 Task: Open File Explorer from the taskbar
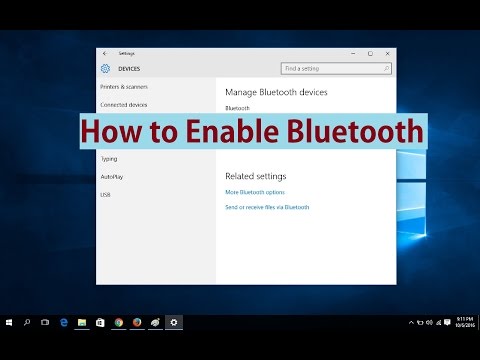[82, 322]
